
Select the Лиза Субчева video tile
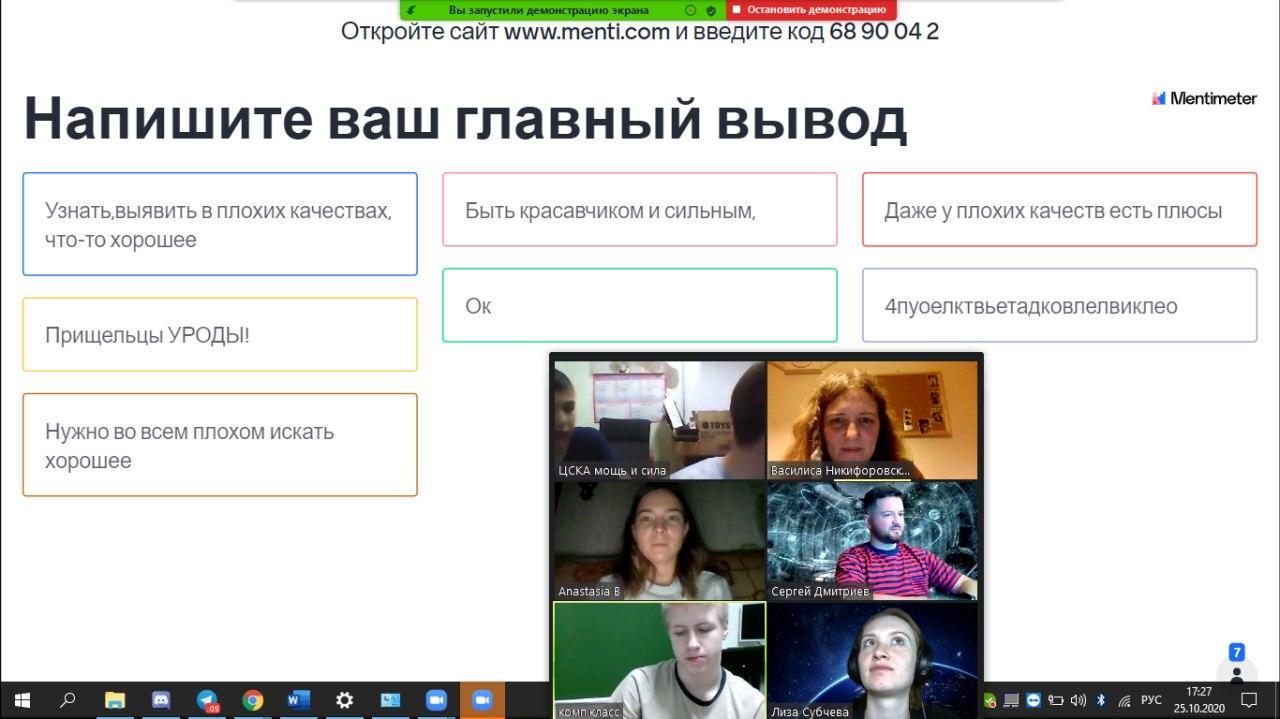point(872,660)
